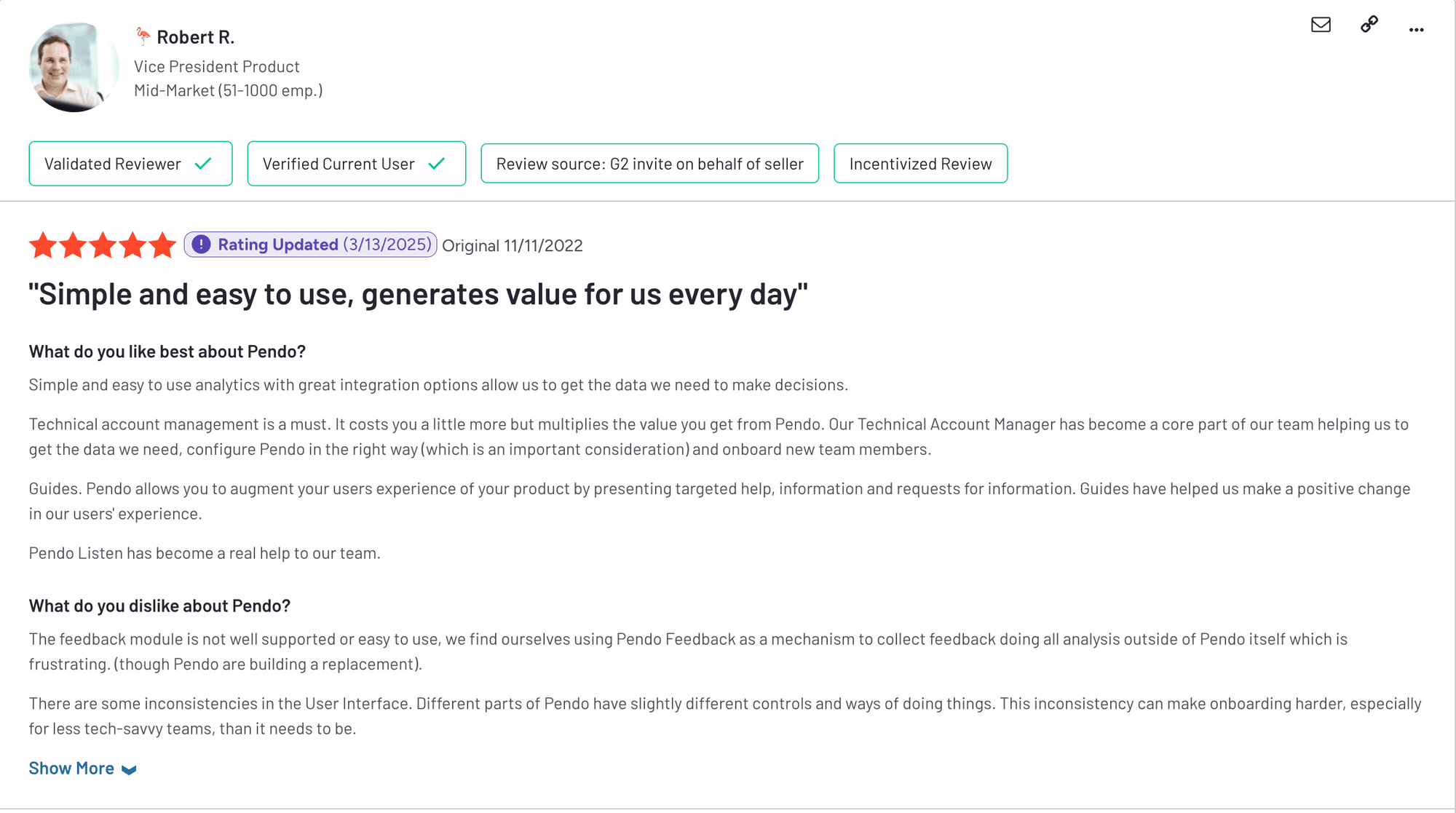1456x813 pixels.
Task: Click the envelope message icon
Action: [x=1321, y=25]
